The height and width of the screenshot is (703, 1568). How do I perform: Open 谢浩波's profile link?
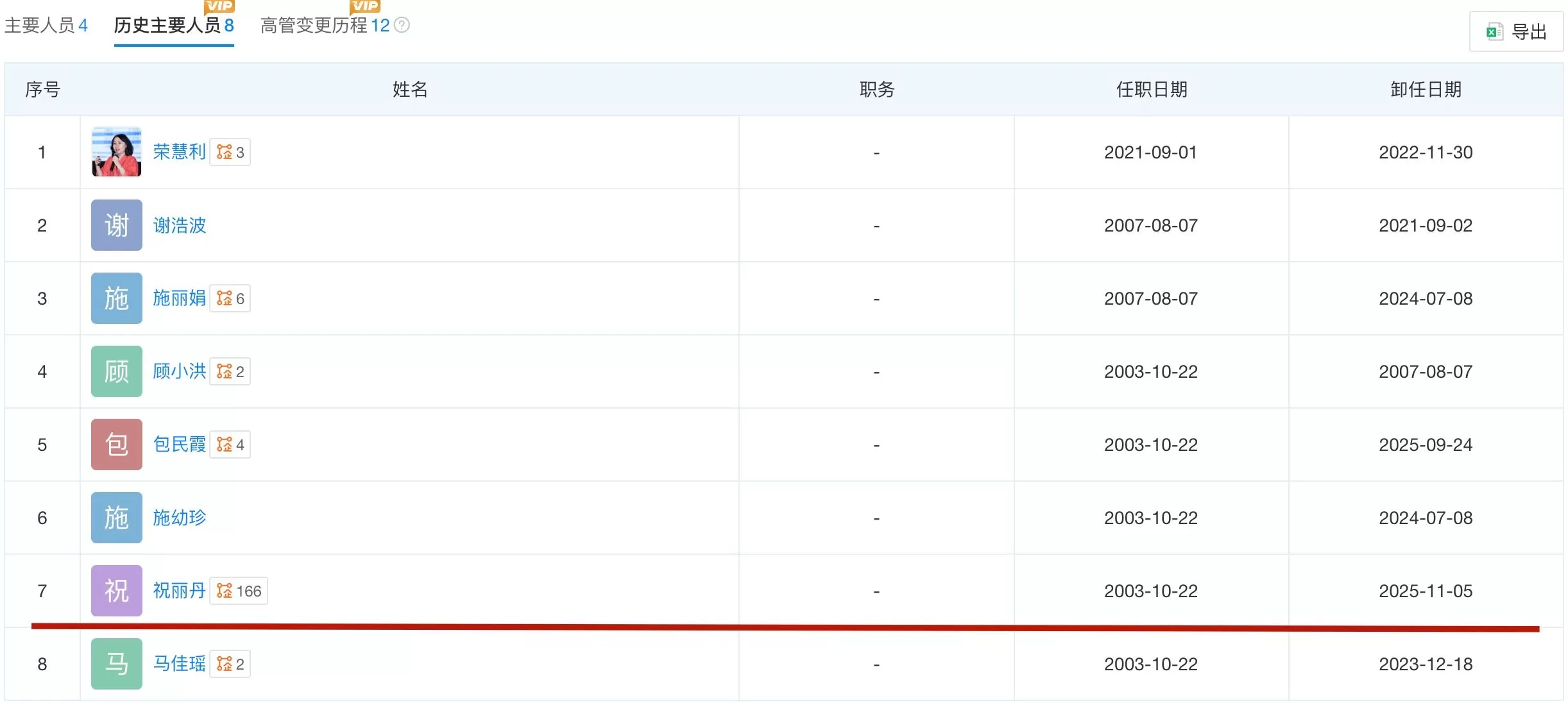tap(180, 225)
